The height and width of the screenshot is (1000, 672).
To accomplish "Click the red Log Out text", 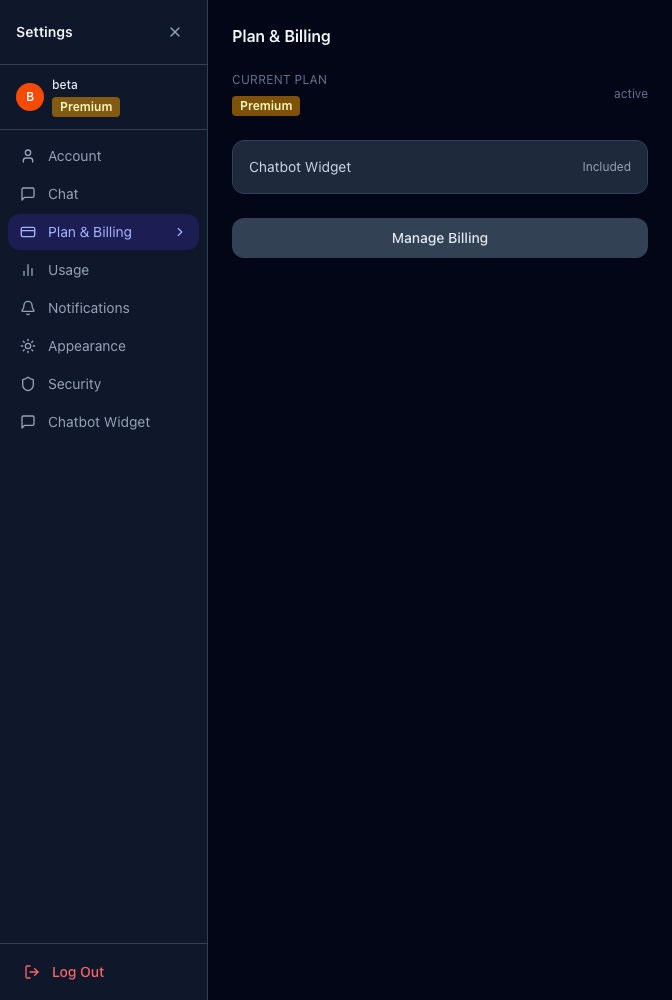I will [x=78, y=972].
